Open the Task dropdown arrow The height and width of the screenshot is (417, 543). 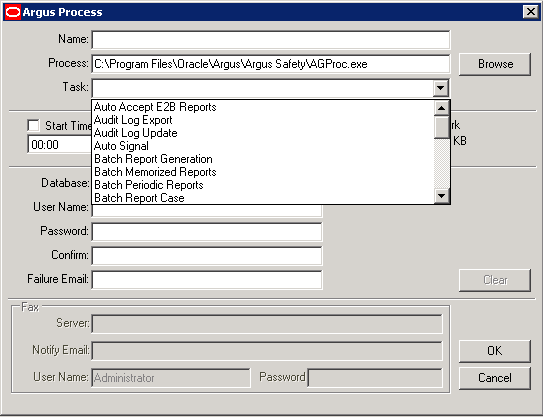pos(440,88)
